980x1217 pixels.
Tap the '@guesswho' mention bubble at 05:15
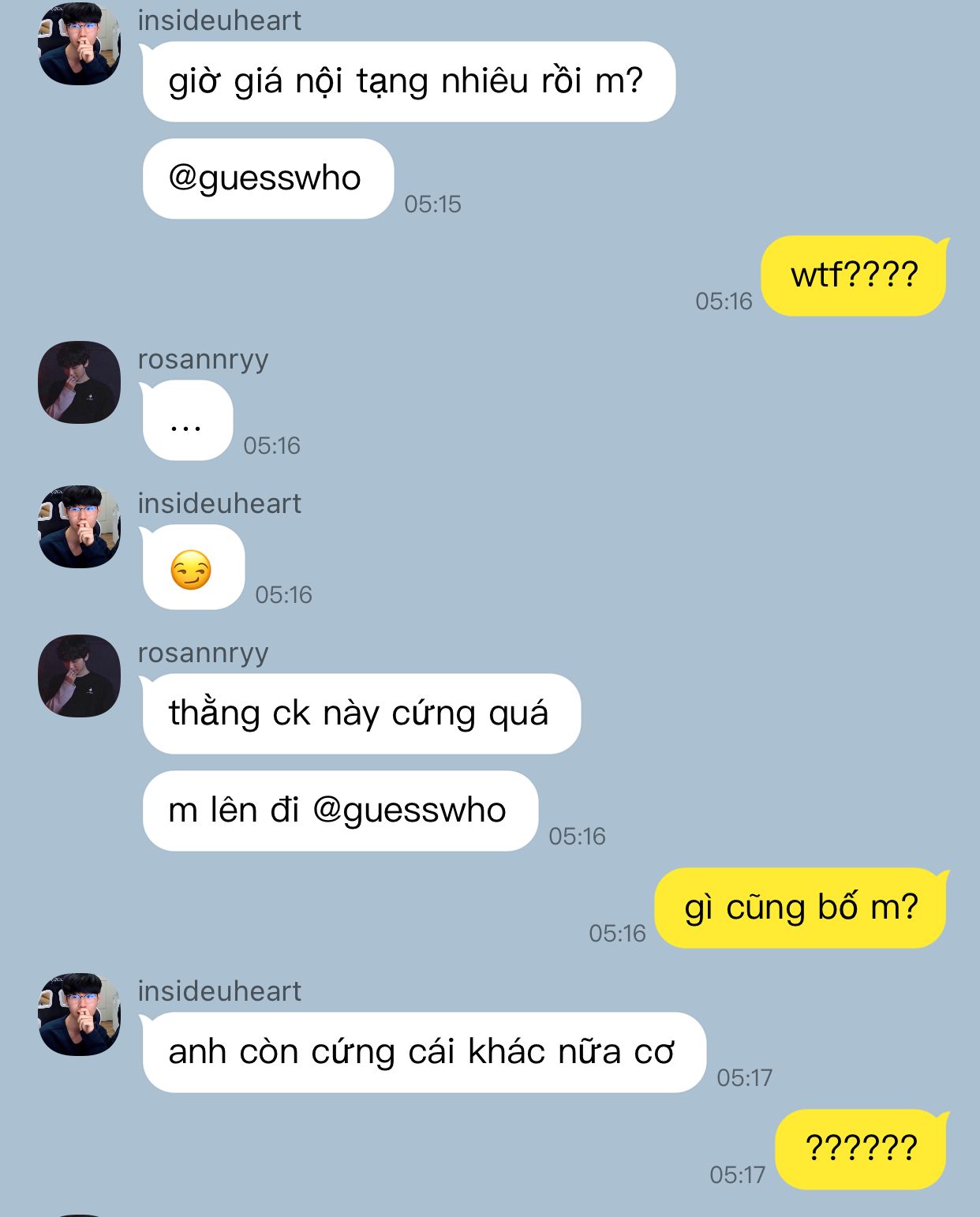[267, 178]
